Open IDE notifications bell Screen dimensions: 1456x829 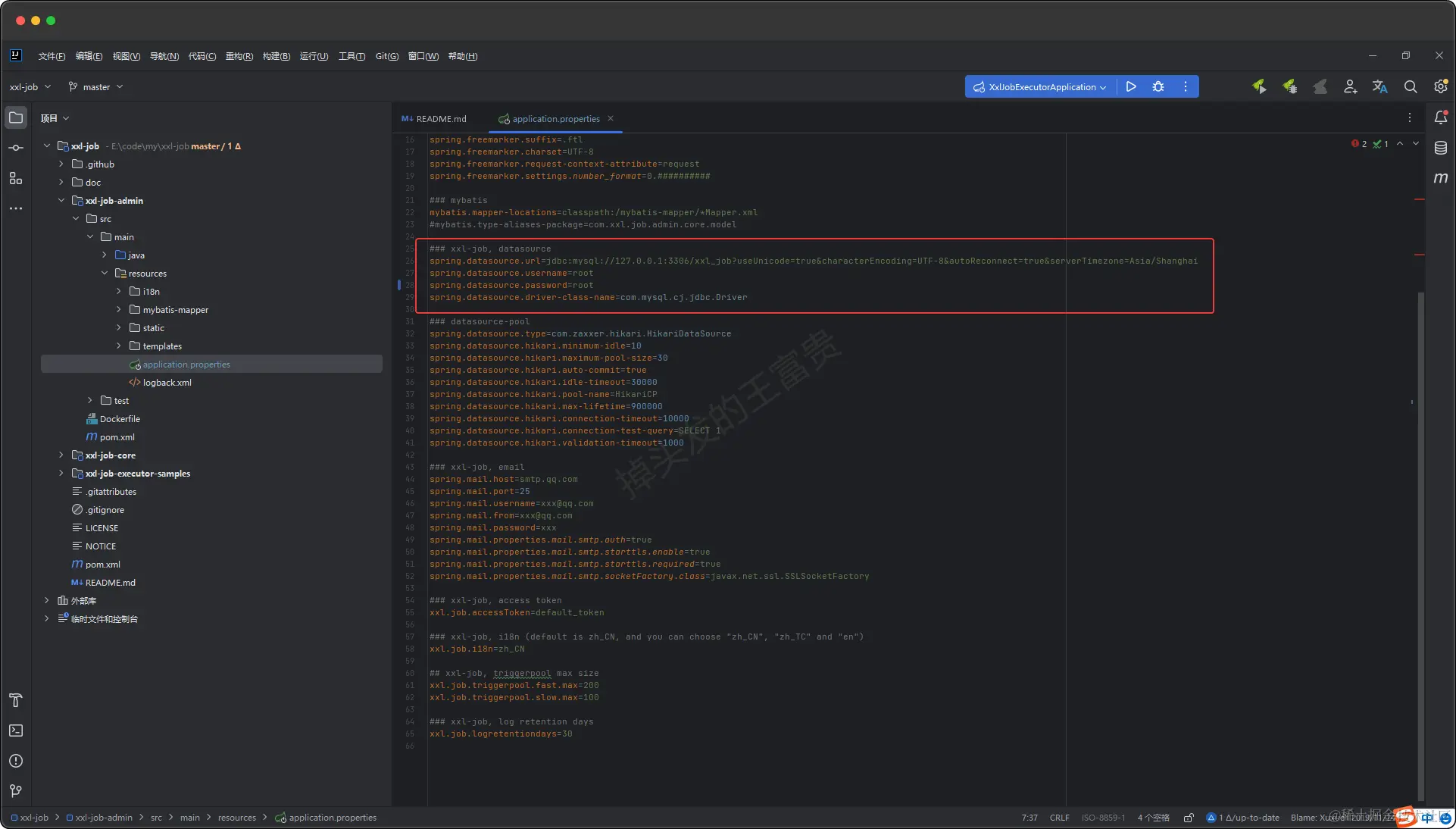[x=1441, y=117]
